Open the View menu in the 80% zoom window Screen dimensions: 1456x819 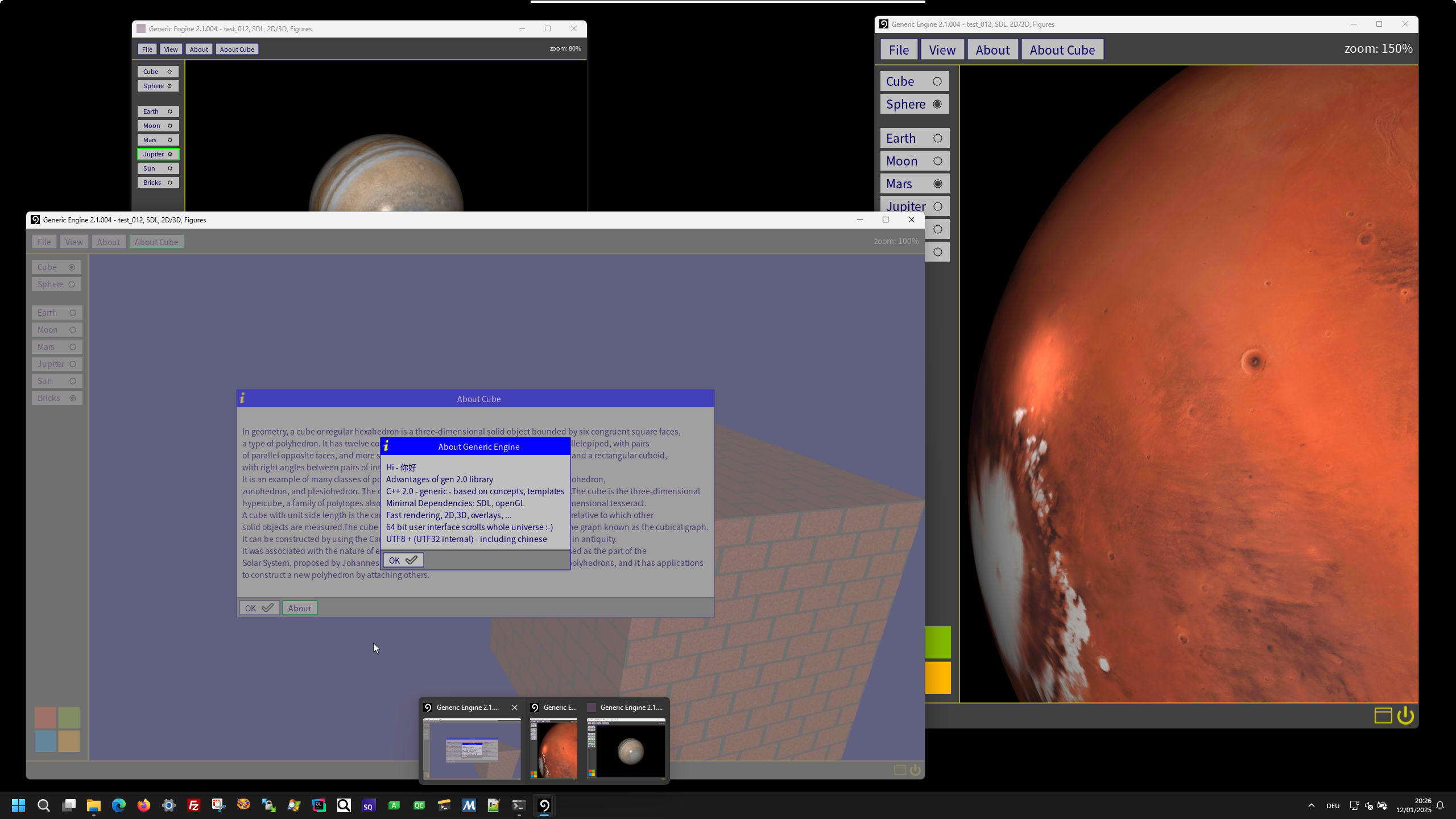[x=171, y=49]
